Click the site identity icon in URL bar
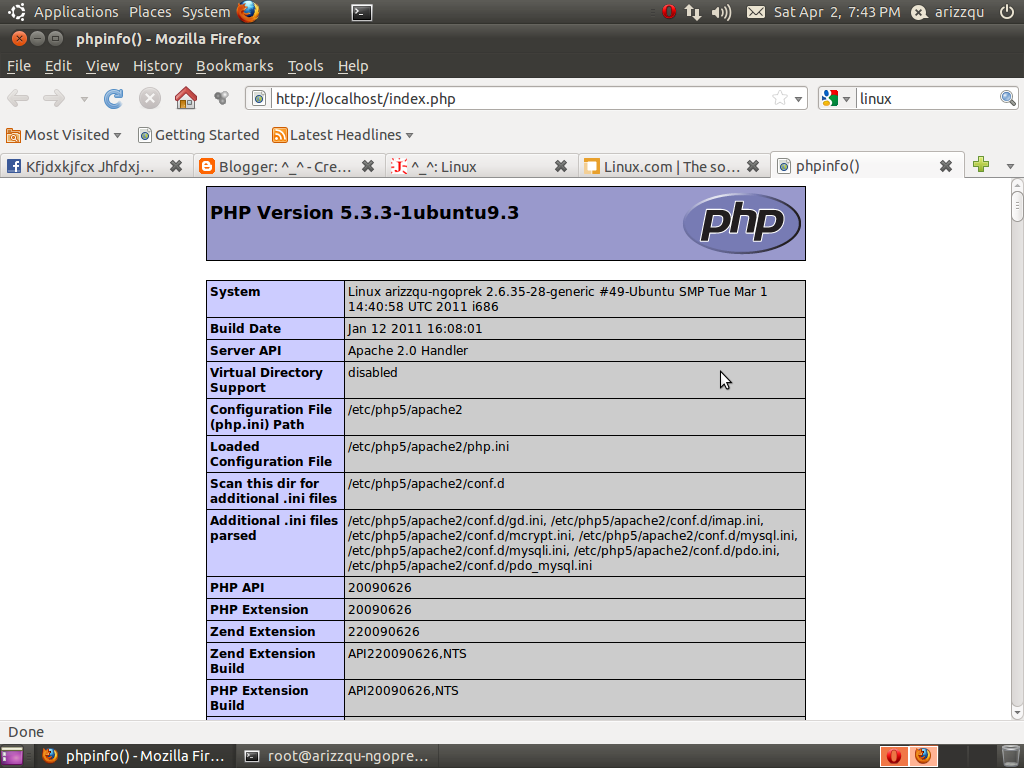 pos(259,99)
